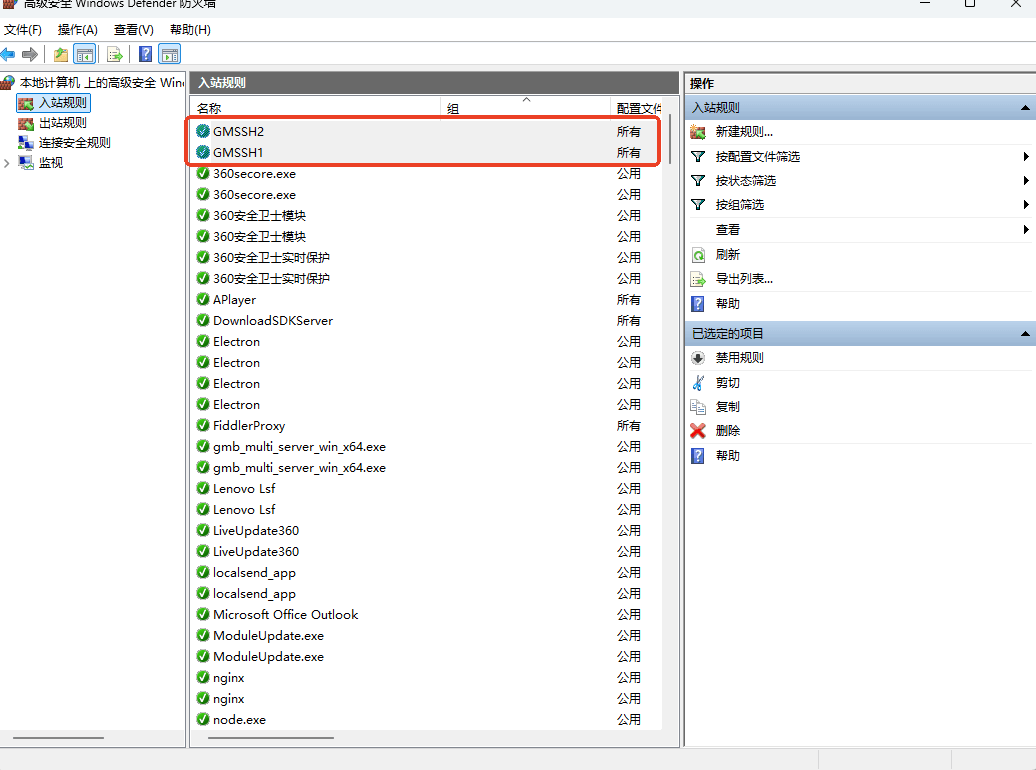This screenshot has height=770, width=1036.
Task: Sort rules by the 组 column header
Action: 525,108
